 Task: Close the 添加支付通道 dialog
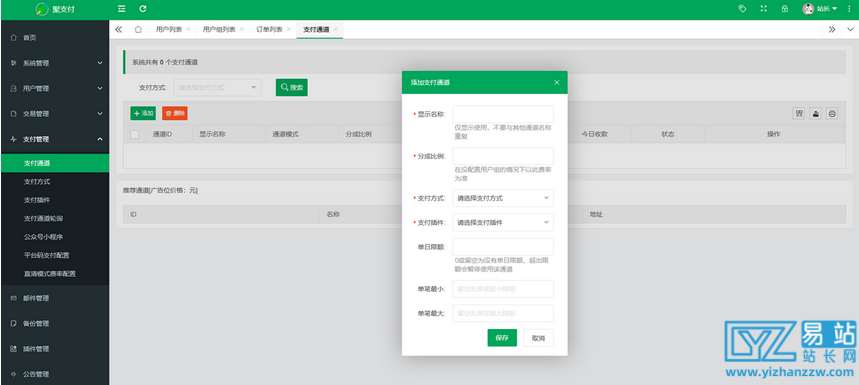click(557, 83)
